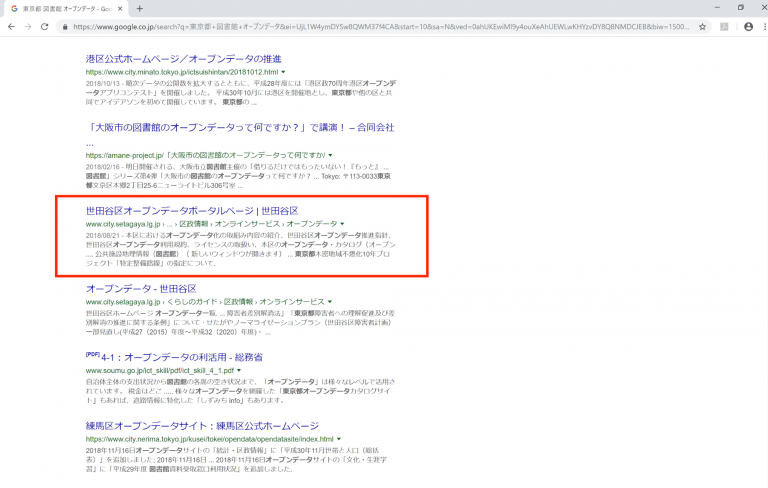Open 4-1：オープンデータの利活用 - 総務省 PDF result
The image size is (768, 488).
click(x=182, y=357)
